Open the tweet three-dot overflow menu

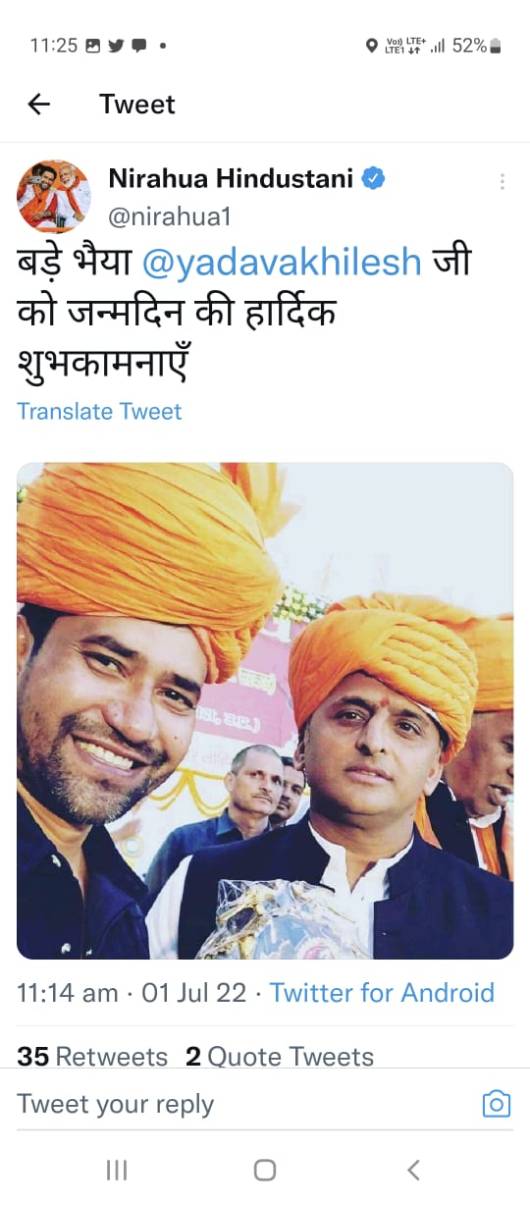tap(502, 181)
